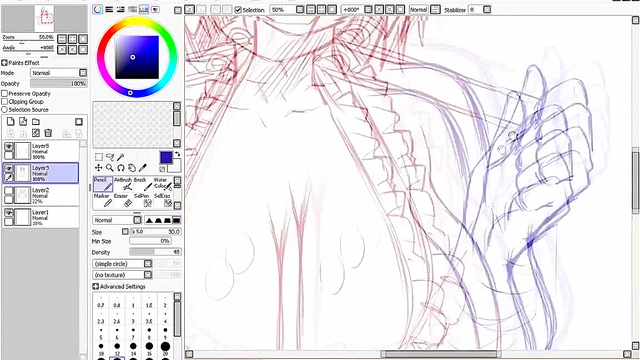Open the layer Mode Normal dropdown

coord(59,73)
